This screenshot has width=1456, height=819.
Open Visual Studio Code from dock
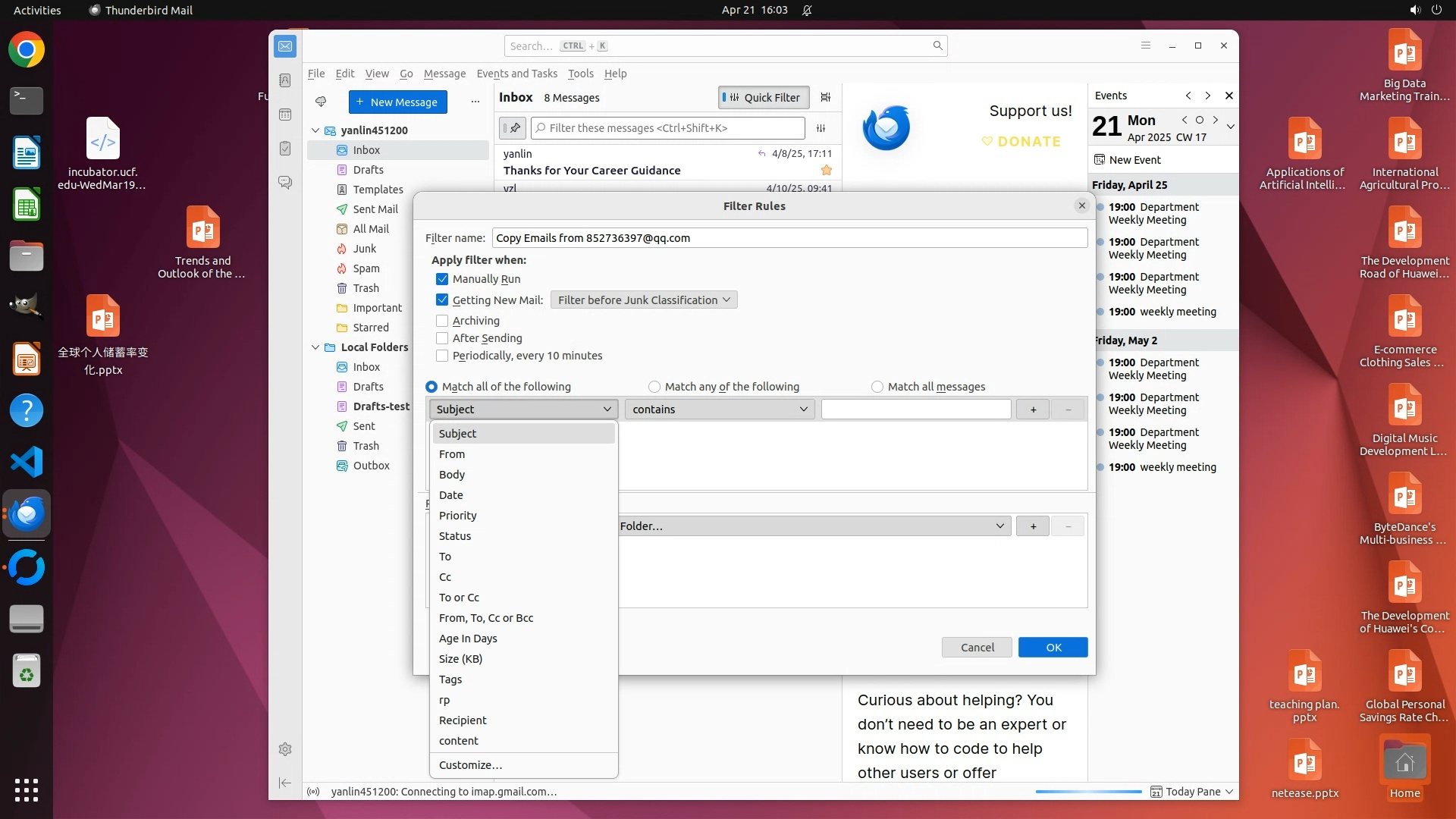click(x=27, y=462)
